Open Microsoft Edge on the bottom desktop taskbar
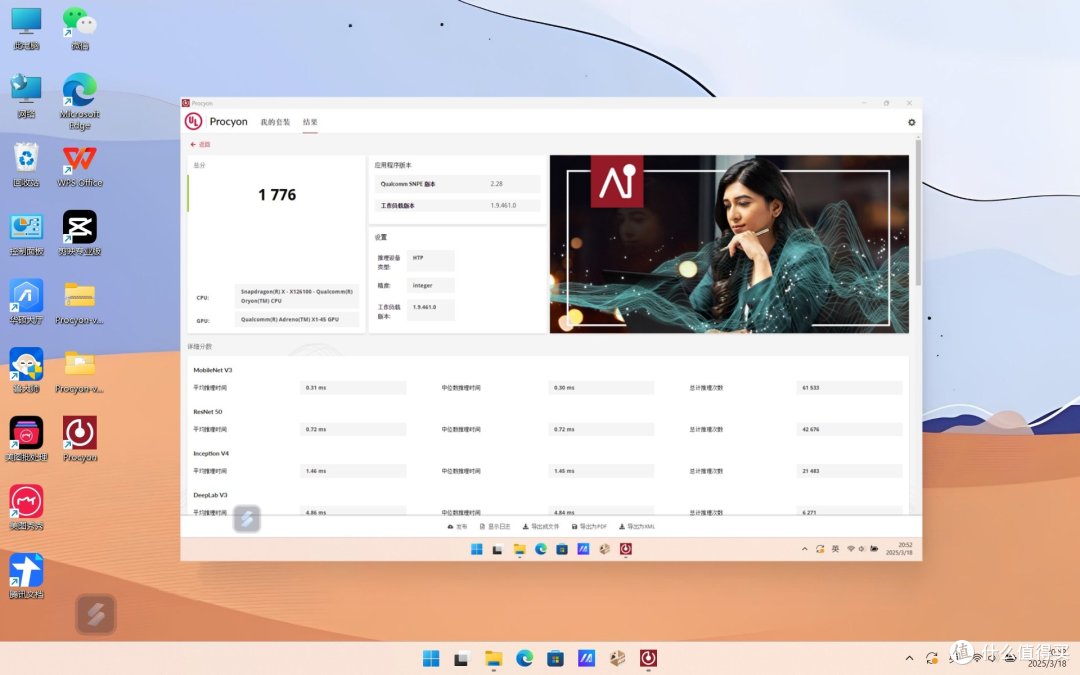 coord(524,658)
